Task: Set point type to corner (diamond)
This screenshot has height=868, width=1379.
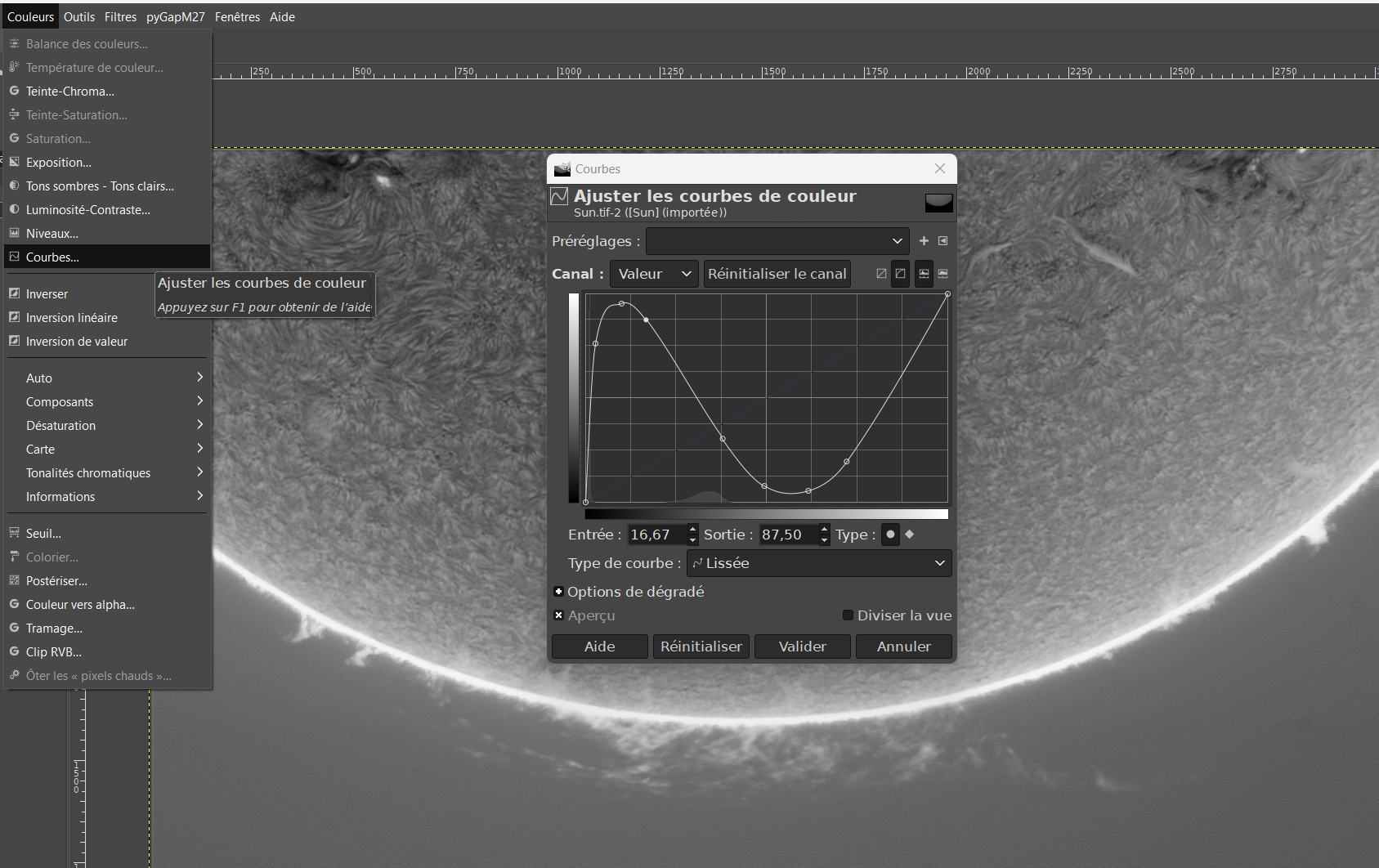Action: (909, 535)
